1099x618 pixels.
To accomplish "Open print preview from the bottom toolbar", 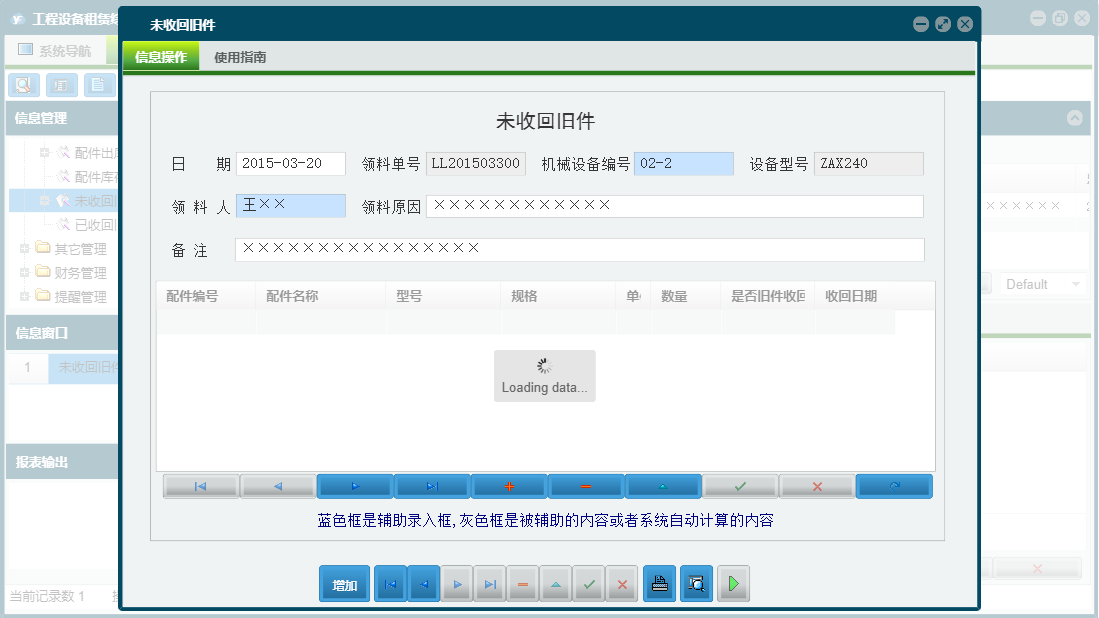I will (x=696, y=583).
